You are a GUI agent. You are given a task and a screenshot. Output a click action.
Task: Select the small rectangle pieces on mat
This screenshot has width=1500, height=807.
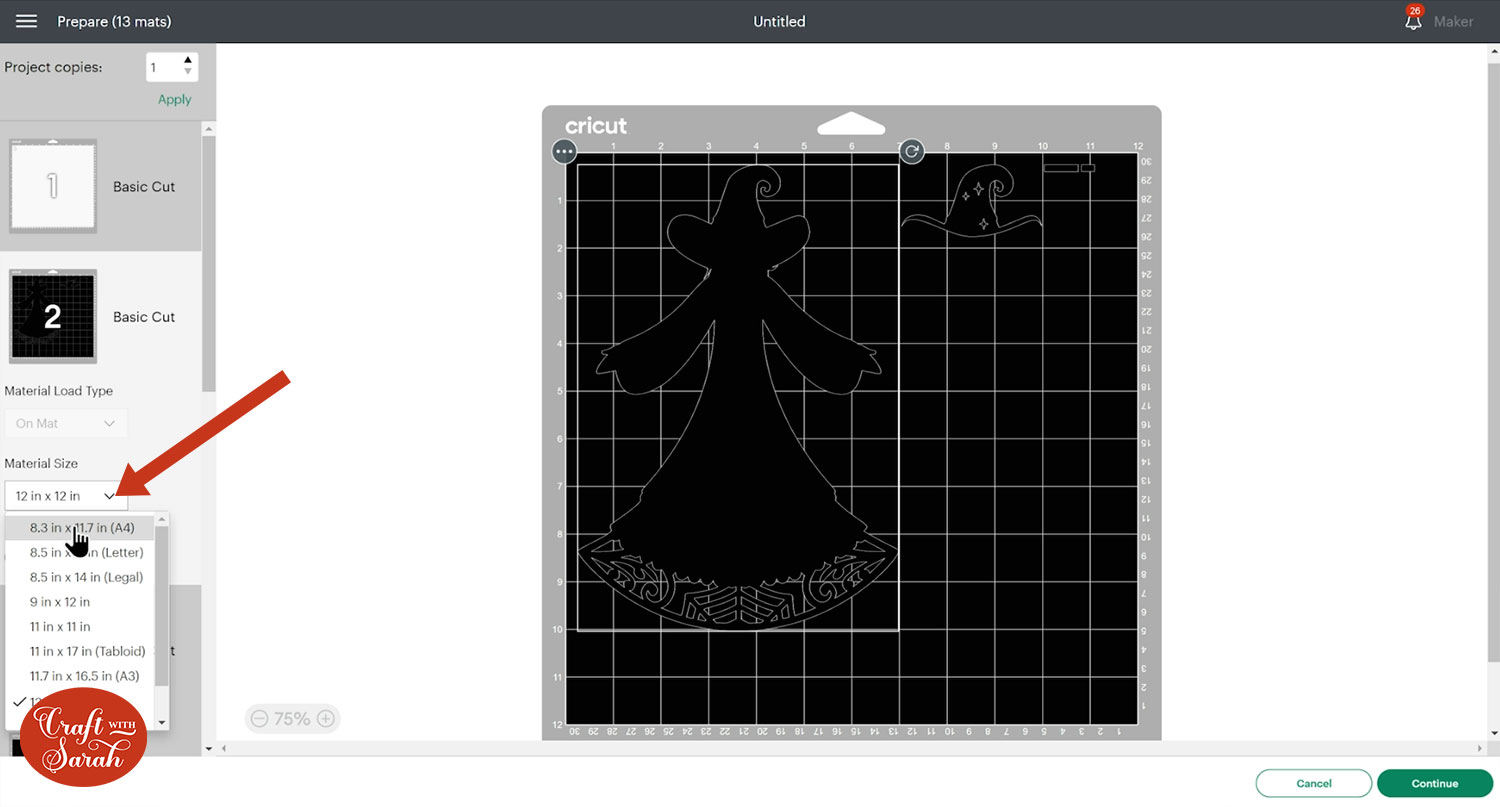point(1069,168)
